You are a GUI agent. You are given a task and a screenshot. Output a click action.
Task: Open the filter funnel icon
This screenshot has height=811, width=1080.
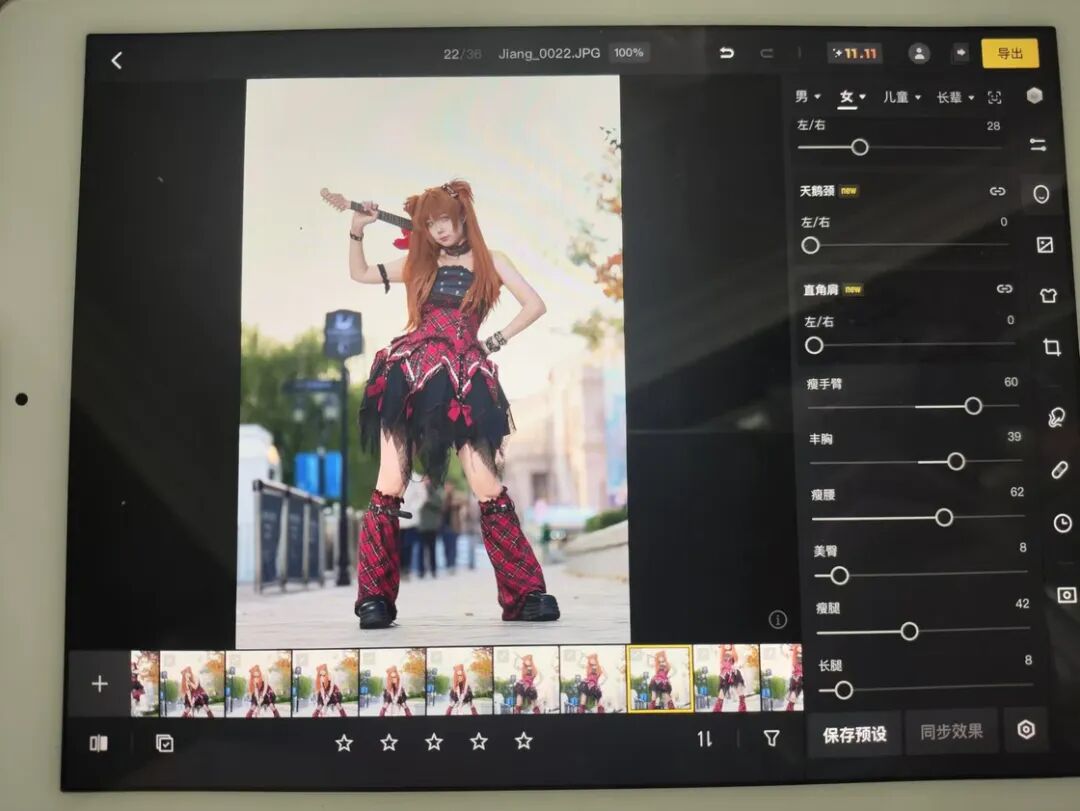pos(771,739)
